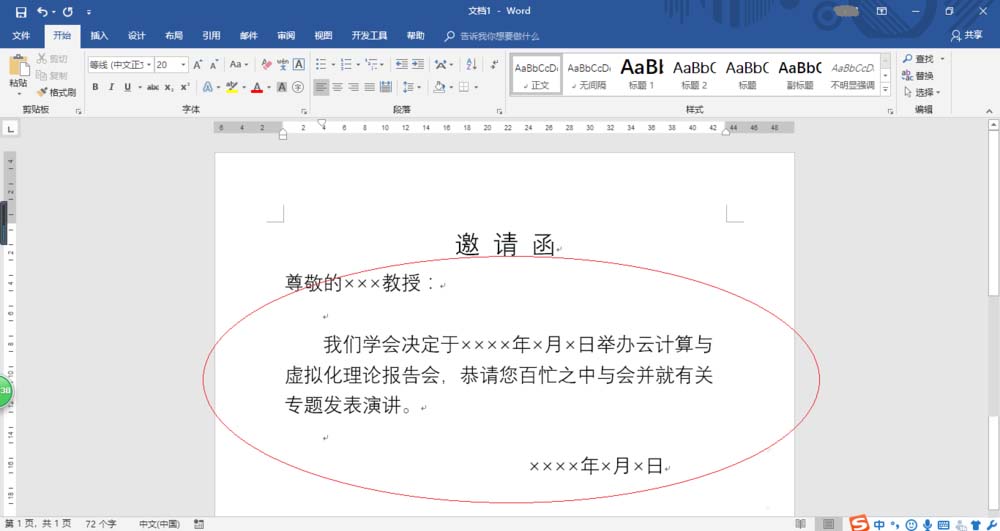This screenshot has width=1000, height=531.
Task: Click the Paste clipboard icon
Action: [x=18, y=66]
